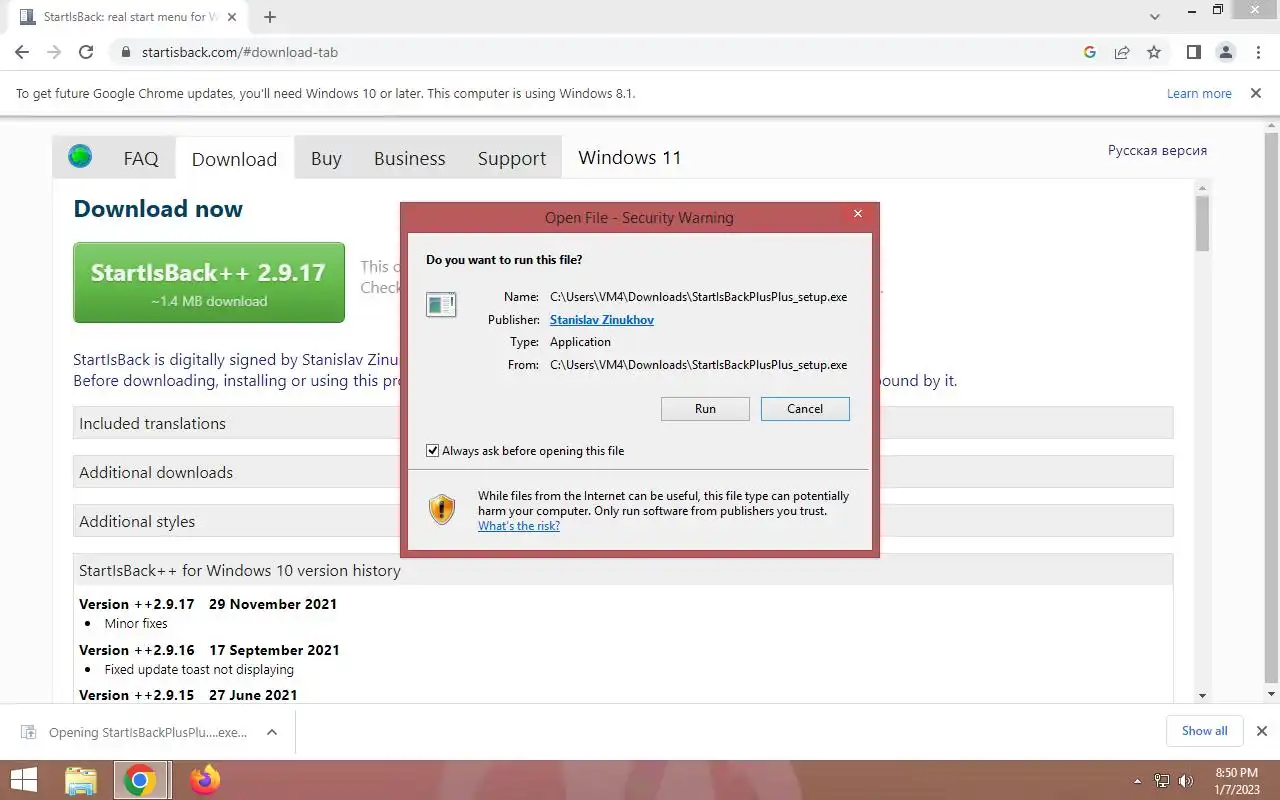Open Stanislav Zinukhov publisher link

(x=602, y=320)
